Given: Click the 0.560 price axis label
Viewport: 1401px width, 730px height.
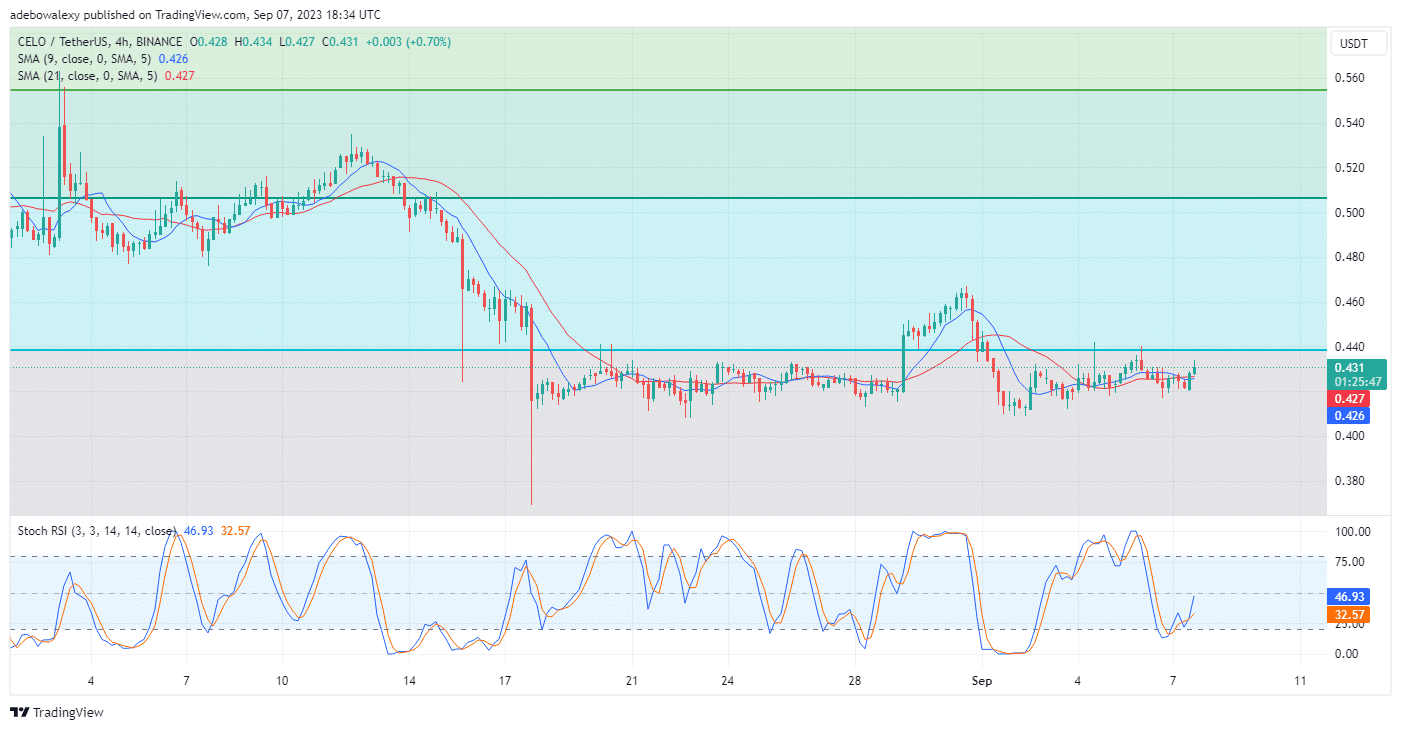Looking at the screenshot, I should tap(1351, 78).
